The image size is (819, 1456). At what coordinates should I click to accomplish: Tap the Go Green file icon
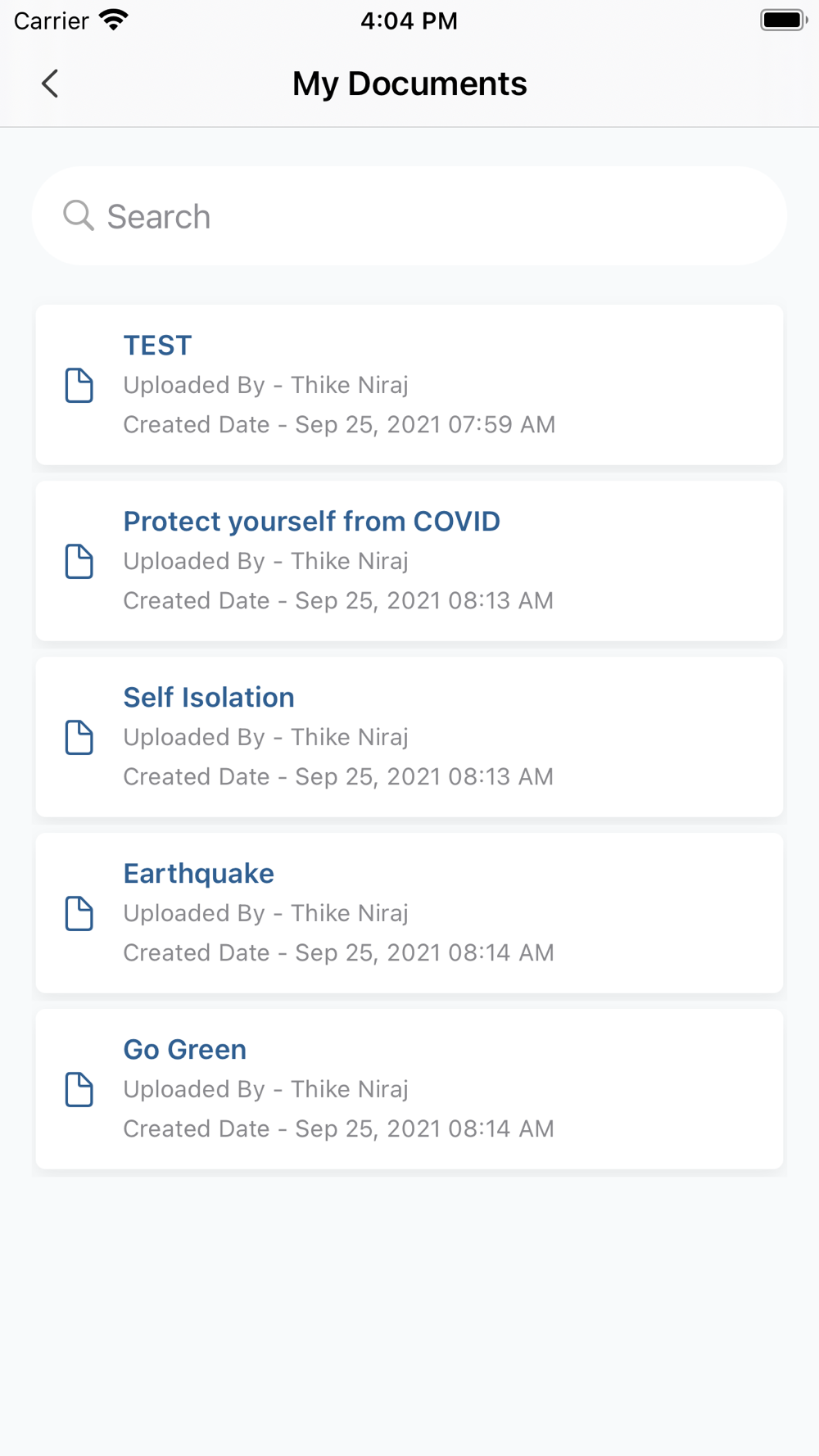click(x=79, y=1089)
